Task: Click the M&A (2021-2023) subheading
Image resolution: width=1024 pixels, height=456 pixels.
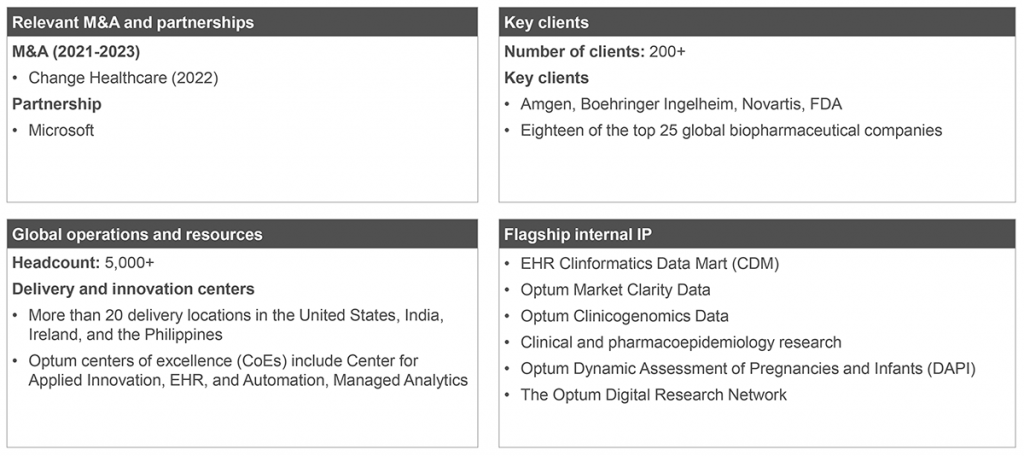Action: coord(76,52)
